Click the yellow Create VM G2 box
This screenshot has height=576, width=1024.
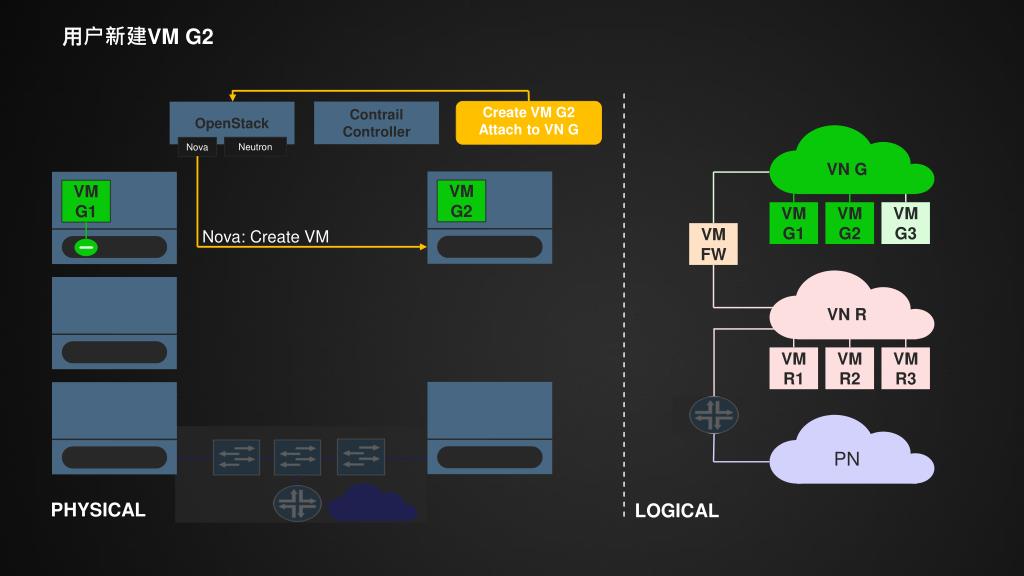point(528,122)
